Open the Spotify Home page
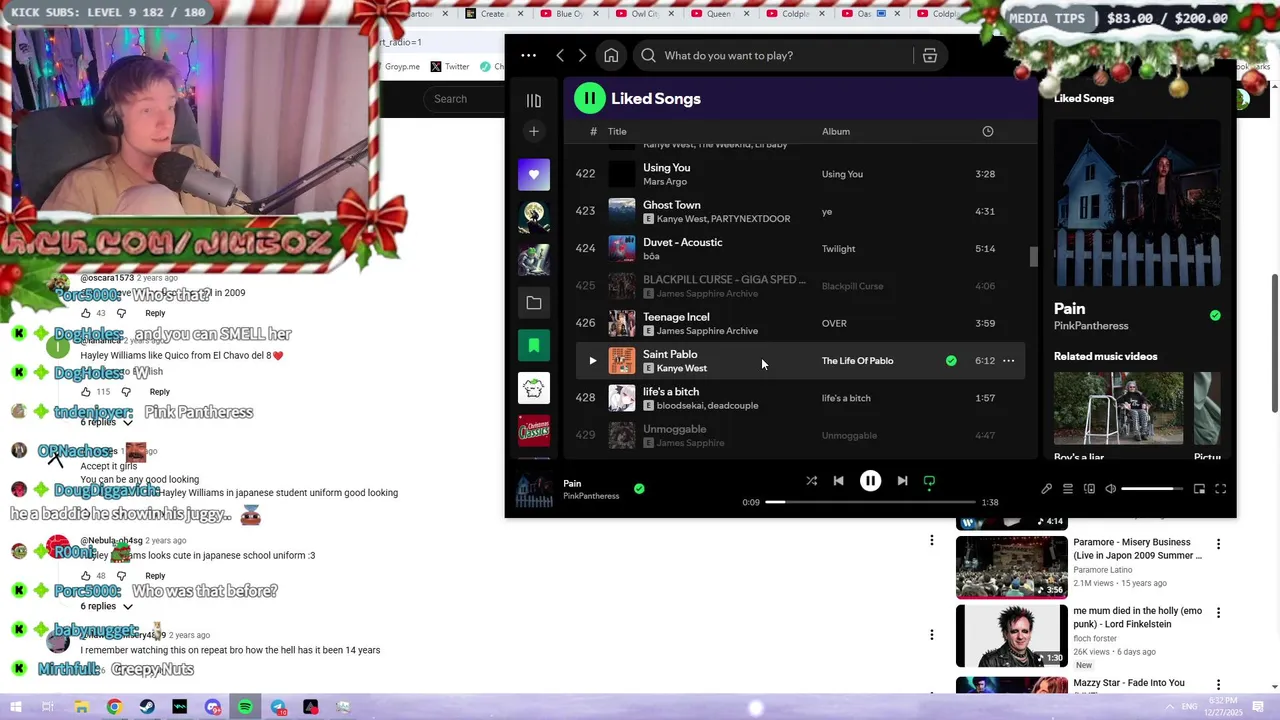1280x720 pixels. [x=611, y=56]
